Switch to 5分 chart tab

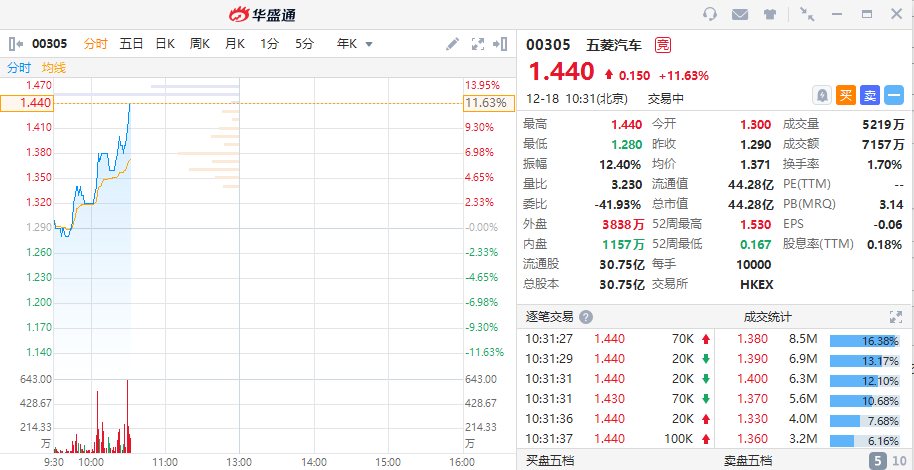point(304,44)
